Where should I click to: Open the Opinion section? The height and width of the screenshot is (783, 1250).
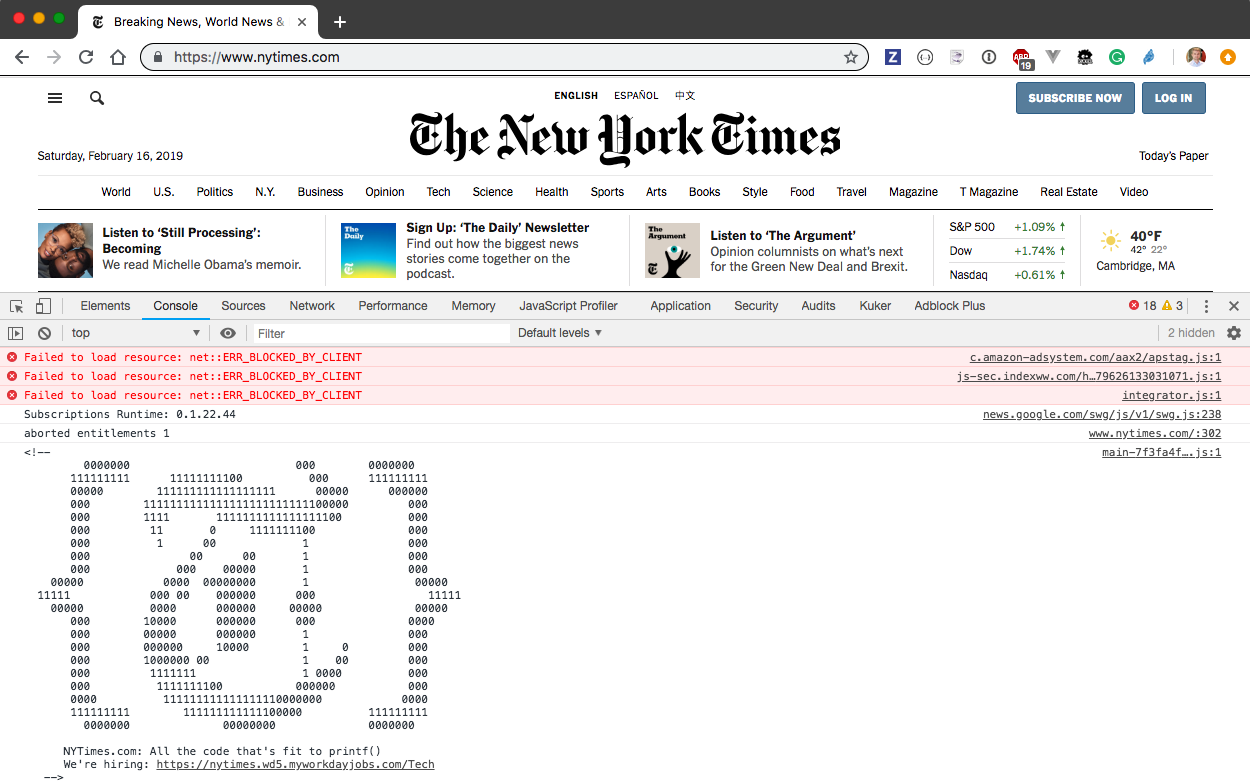tap(385, 192)
